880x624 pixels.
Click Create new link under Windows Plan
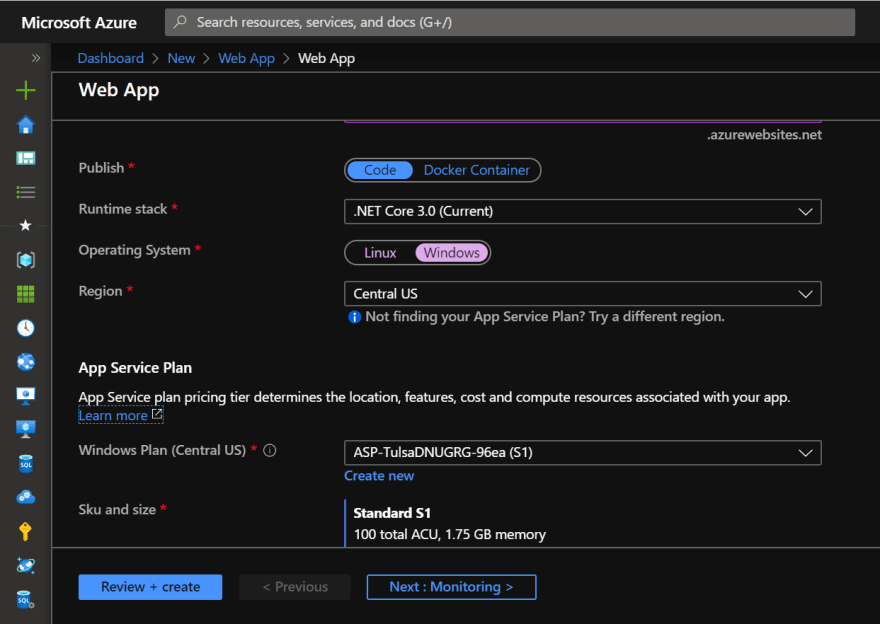coord(379,476)
